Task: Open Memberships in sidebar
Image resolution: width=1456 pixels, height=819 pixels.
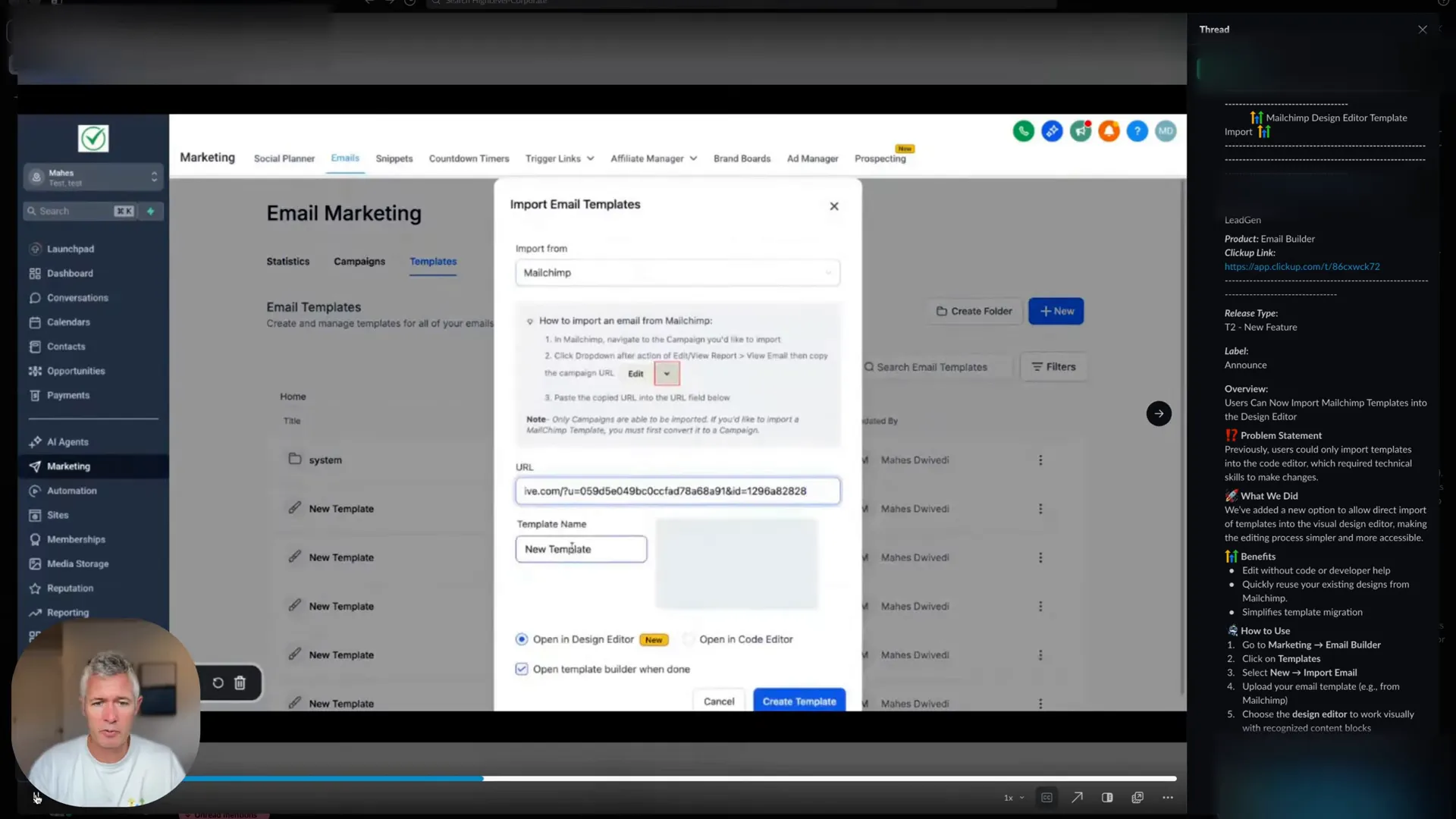Action: pyautogui.click(x=76, y=539)
